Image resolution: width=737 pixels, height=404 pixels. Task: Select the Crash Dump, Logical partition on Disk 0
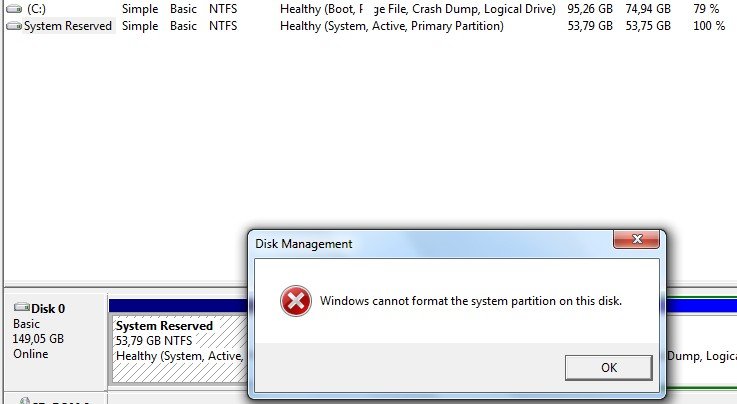tap(702, 349)
